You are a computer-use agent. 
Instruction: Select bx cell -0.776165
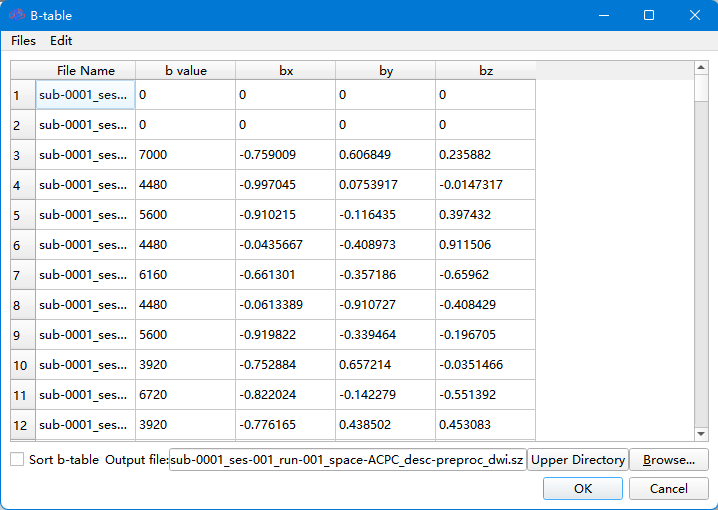point(286,425)
